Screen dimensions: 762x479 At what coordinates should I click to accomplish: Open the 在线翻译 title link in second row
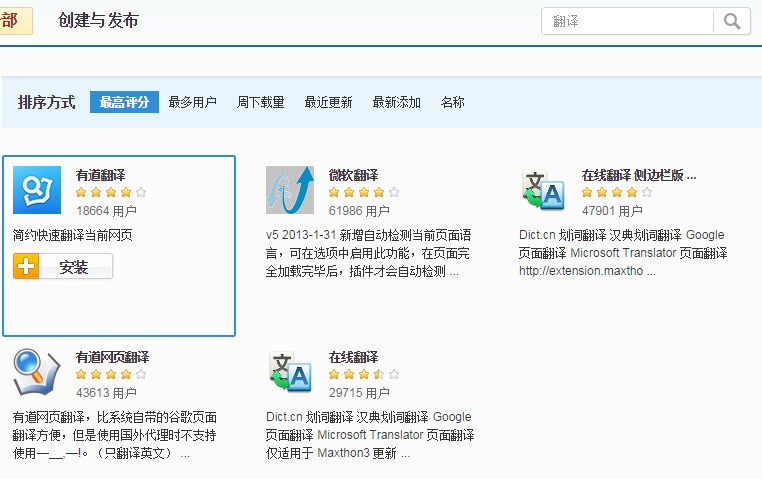pos(353,357)
